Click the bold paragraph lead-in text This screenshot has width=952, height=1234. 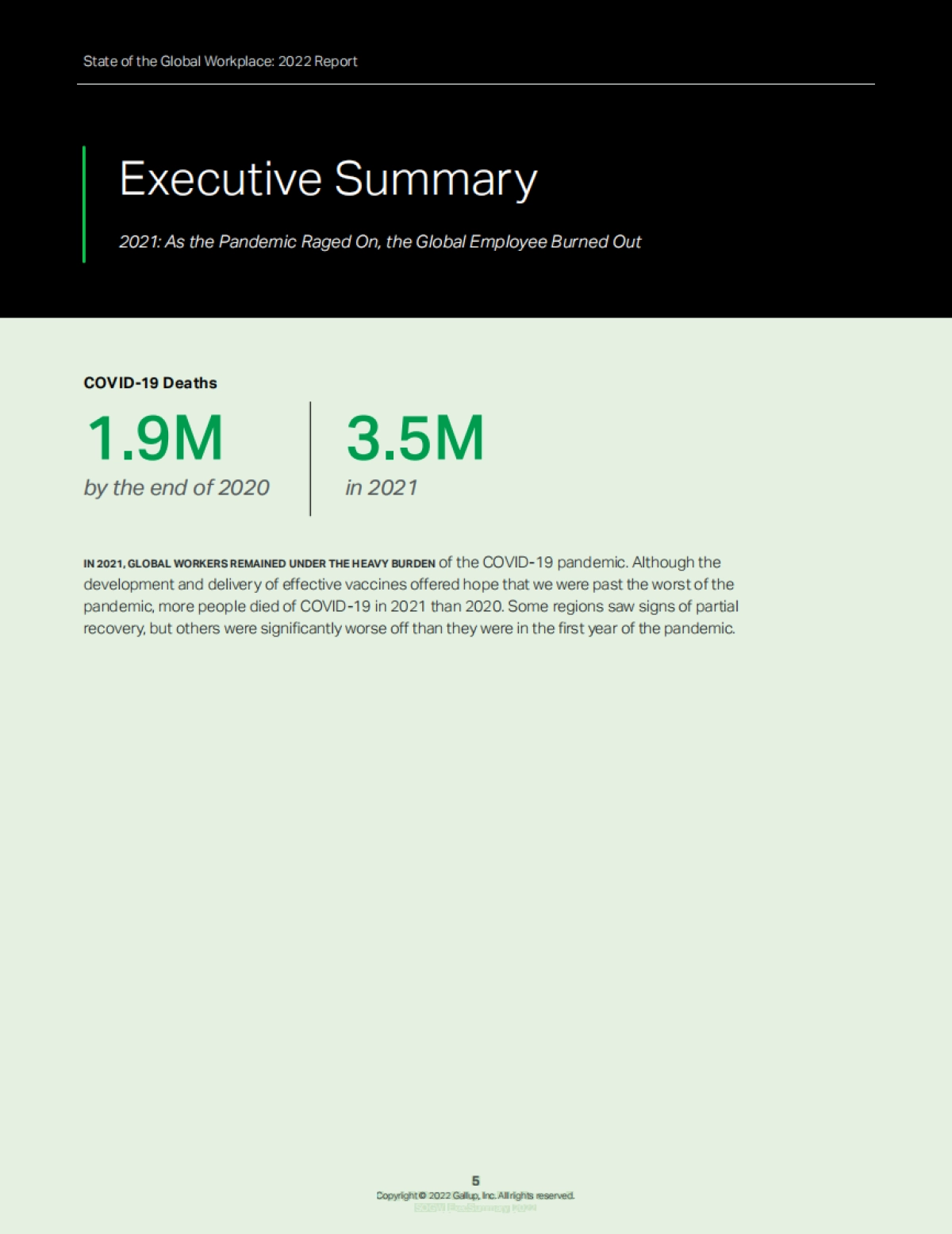259,563
